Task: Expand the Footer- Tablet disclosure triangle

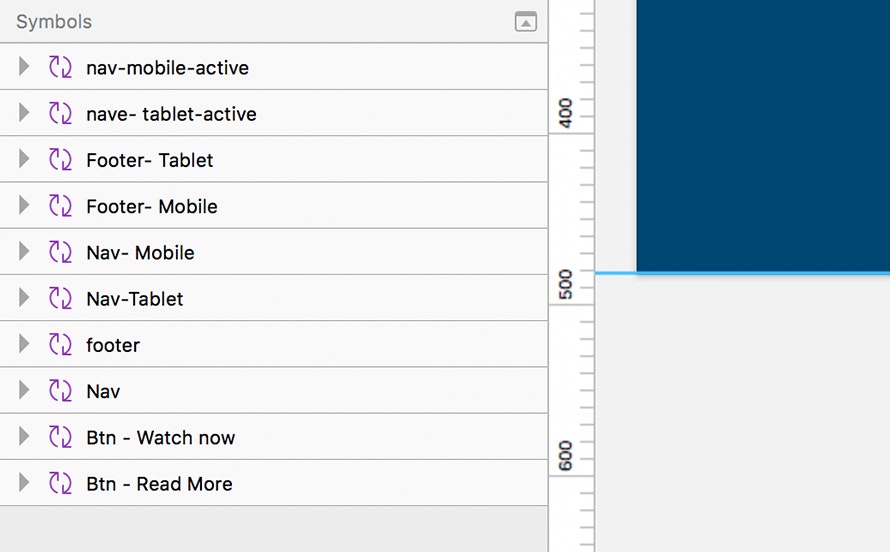Action: (24, 160)
